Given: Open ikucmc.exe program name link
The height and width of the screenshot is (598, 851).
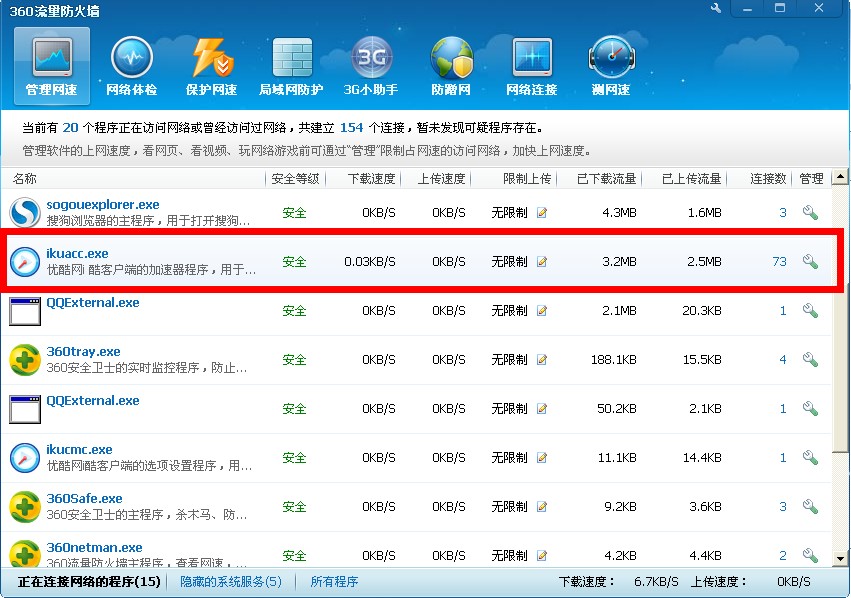Looking at the screenshot, I should 79,449.
